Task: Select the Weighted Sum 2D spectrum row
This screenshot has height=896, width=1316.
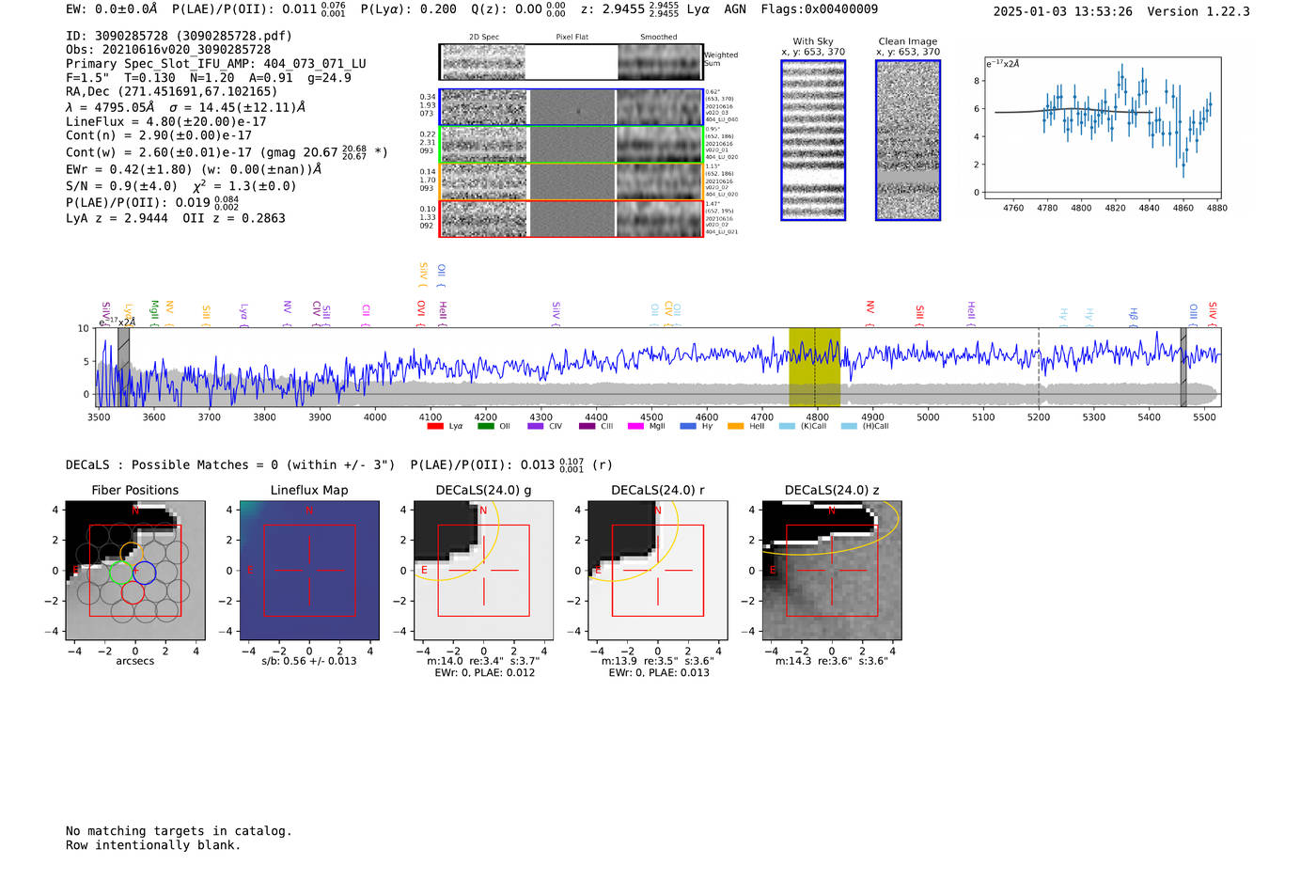Action: 572,62
